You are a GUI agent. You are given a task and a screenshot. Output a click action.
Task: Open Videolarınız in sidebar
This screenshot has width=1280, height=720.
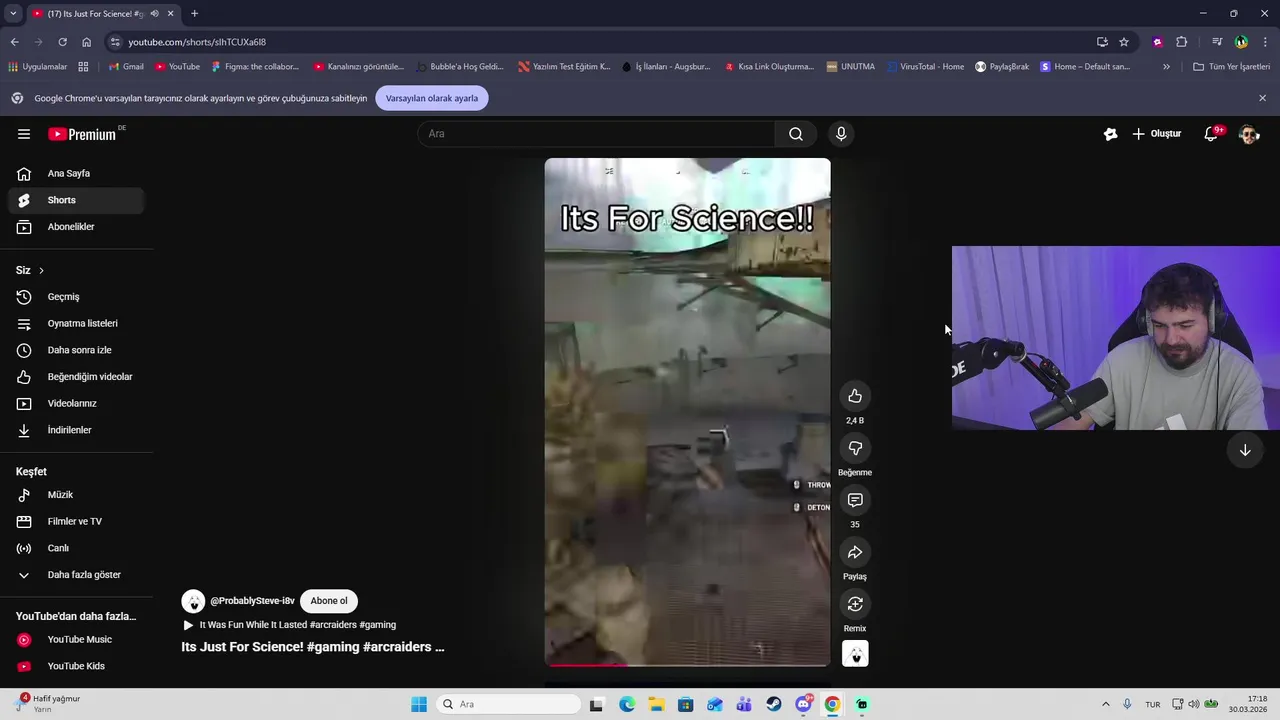click(76, 404)
